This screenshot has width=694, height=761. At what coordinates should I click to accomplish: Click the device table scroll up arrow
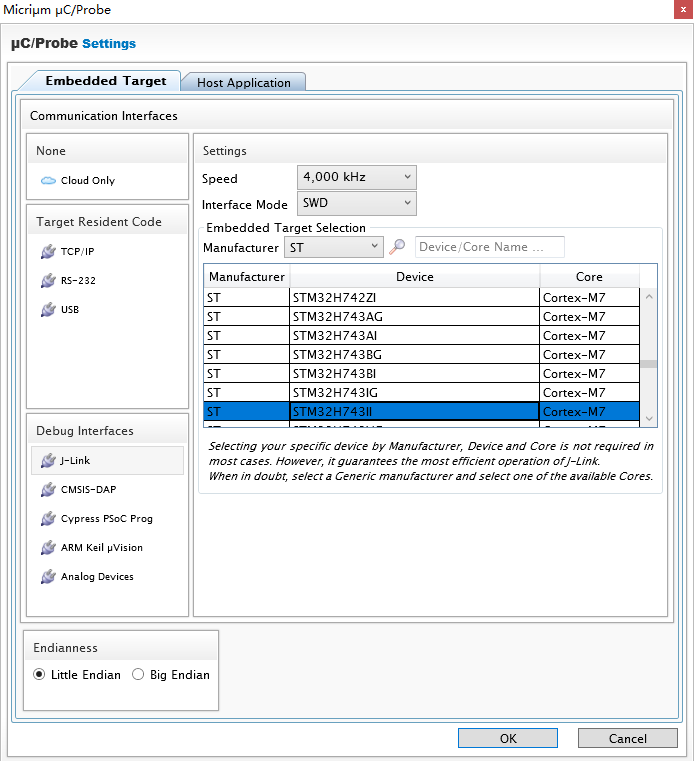coord(649,297)
